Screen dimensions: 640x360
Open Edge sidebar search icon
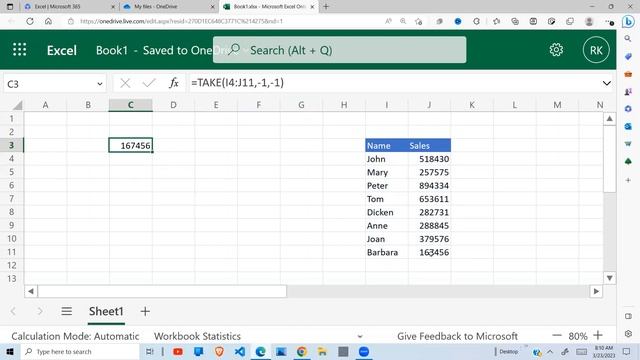(628, 39)
